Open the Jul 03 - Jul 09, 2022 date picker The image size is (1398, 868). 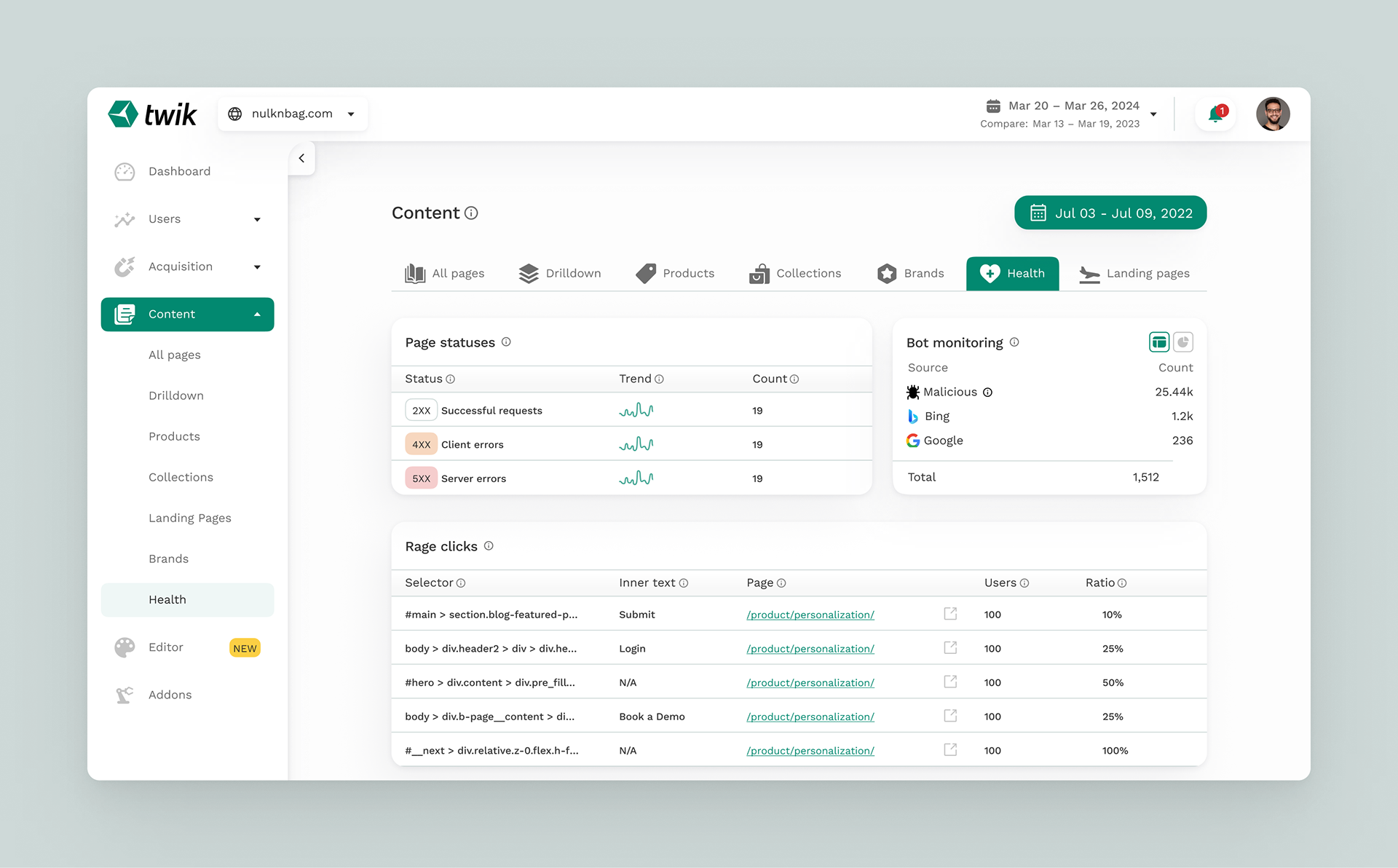[x=1110, y=213]
